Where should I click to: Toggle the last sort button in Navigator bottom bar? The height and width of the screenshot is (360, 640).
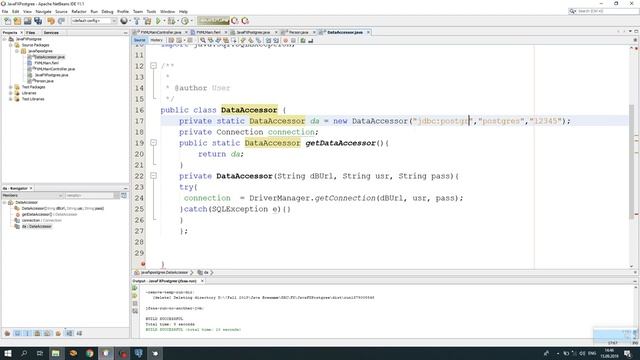tap(80, 333)
